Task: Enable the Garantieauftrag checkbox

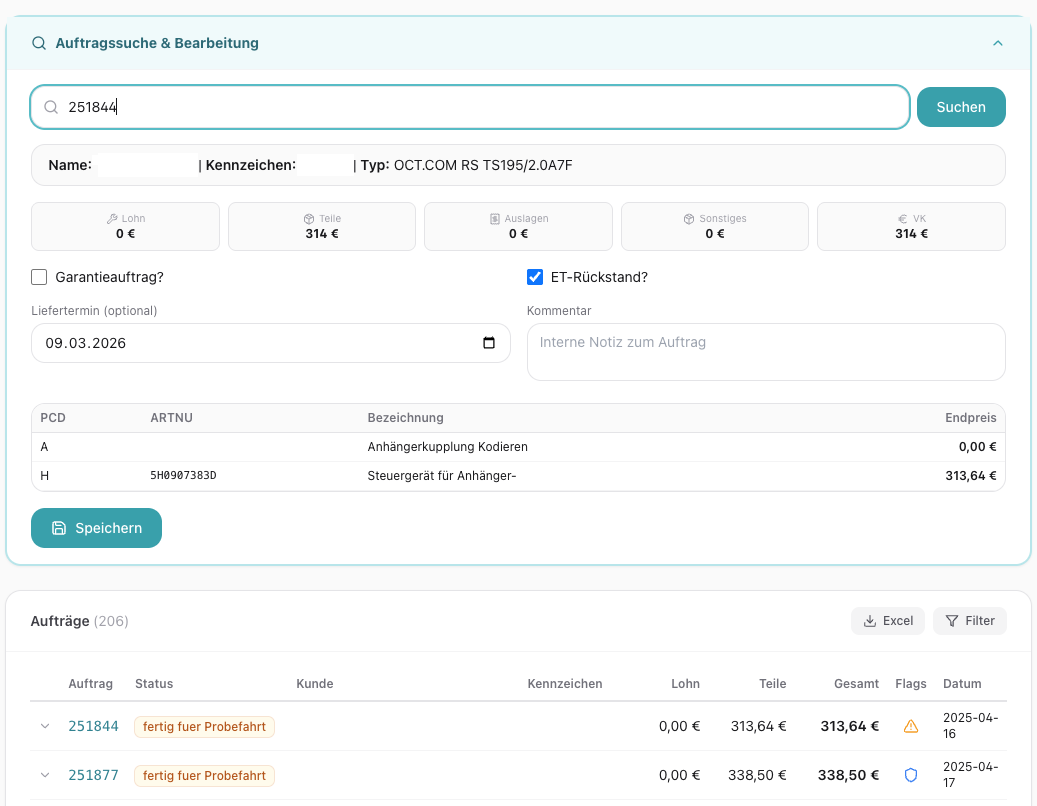Action: [x=40, y=277]
